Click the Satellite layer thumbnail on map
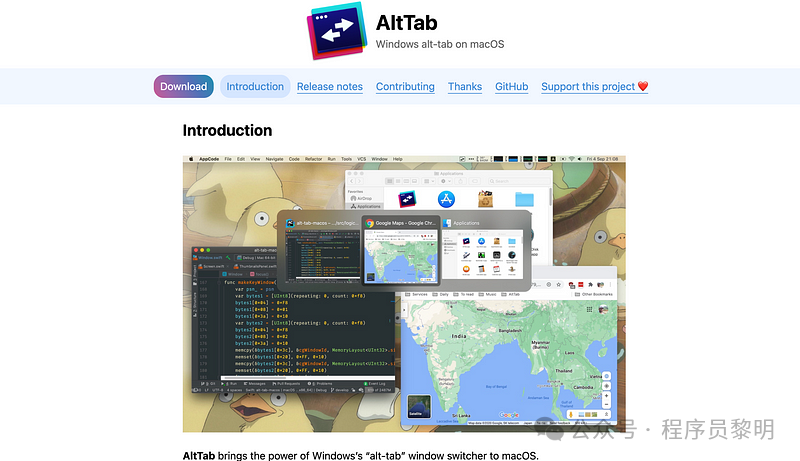The height and width of the screenshot is (461, 800). point(419,406)
